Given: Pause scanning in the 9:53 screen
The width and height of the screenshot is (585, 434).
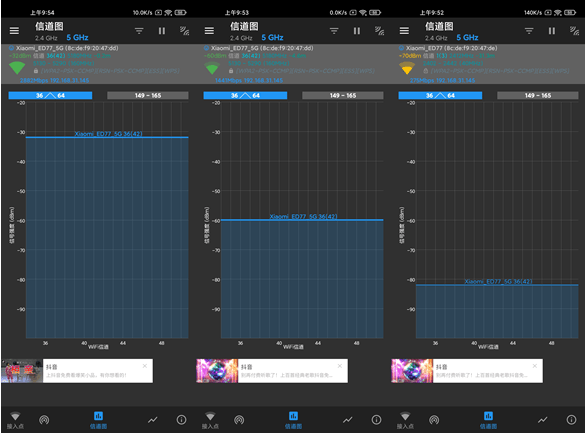Looking at the screenshot, I should [x=357, y=31].
